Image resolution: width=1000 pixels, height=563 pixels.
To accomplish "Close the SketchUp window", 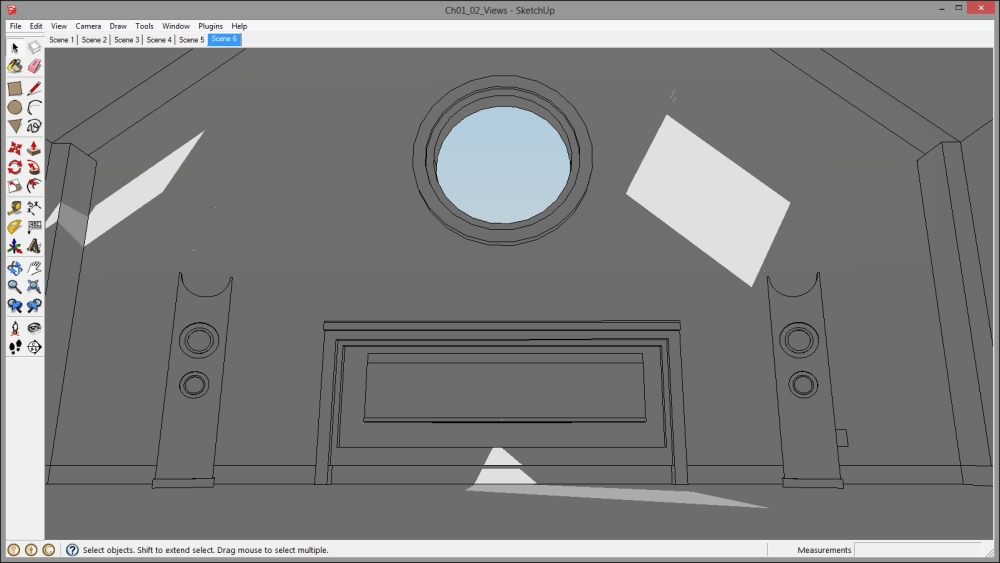I will 982,8.
